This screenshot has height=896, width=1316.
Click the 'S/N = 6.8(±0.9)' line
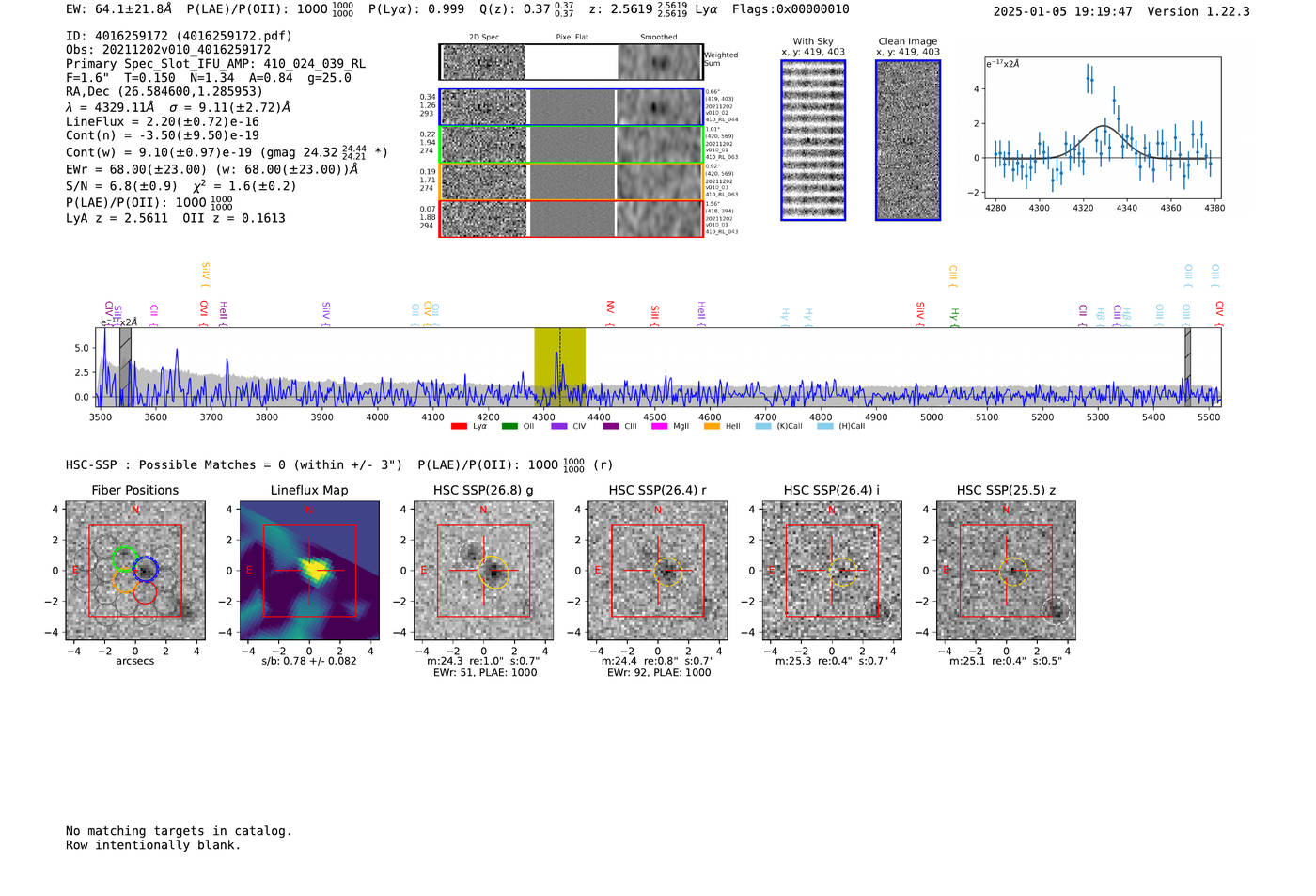point(180,185)
